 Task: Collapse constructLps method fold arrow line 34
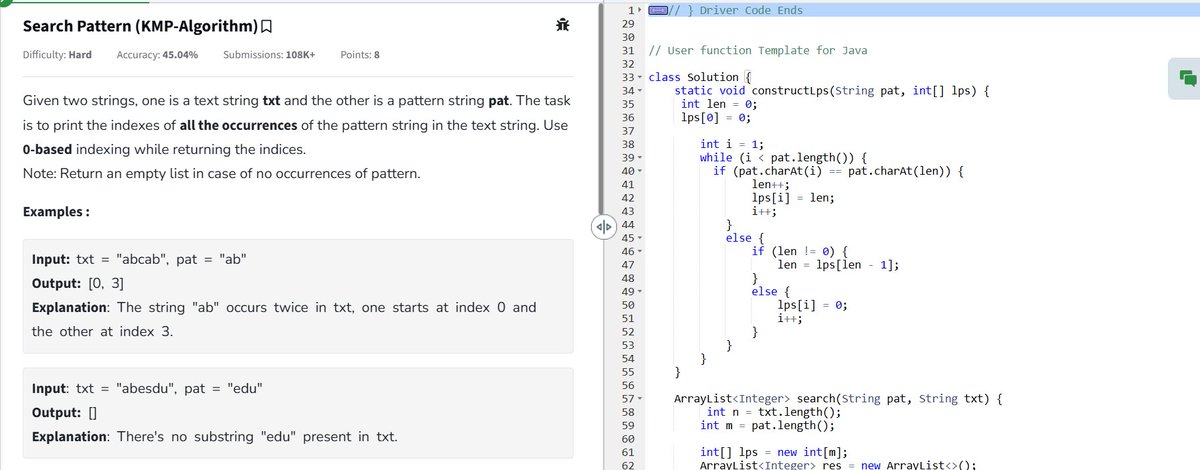[639, 91]
